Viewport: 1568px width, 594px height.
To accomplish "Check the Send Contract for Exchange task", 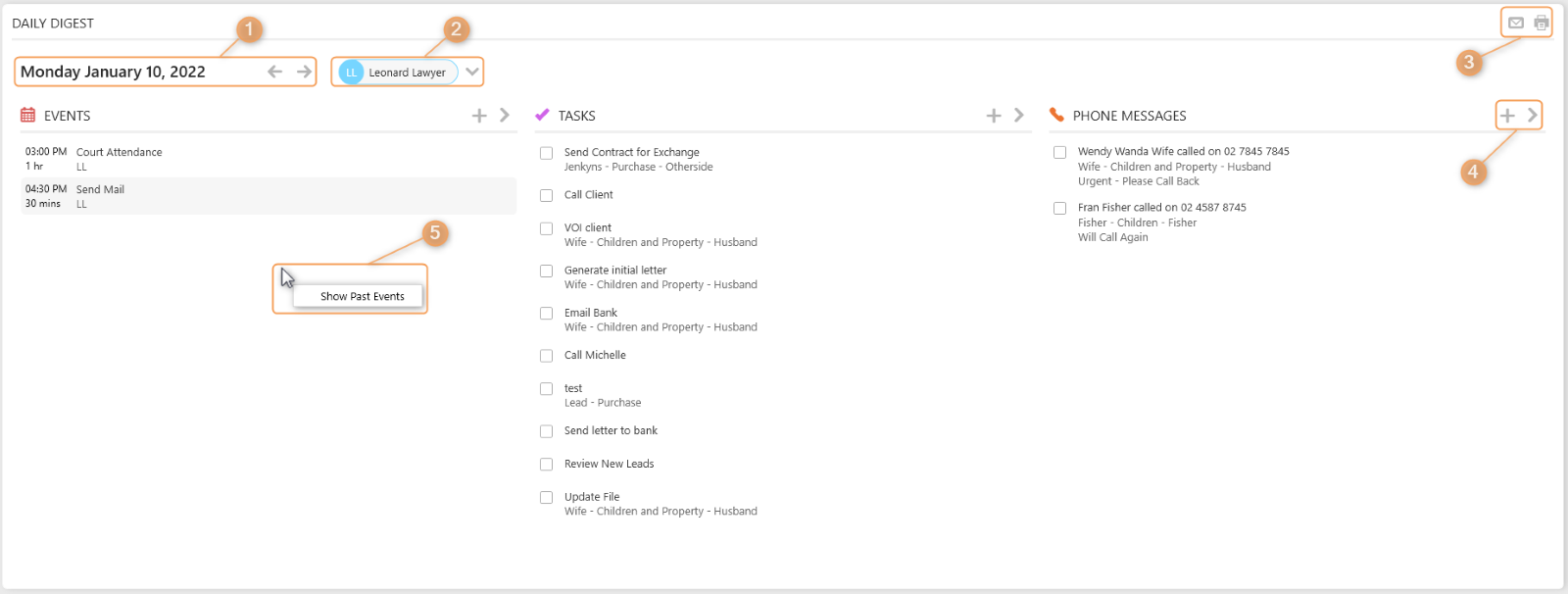I will [547, 153].
